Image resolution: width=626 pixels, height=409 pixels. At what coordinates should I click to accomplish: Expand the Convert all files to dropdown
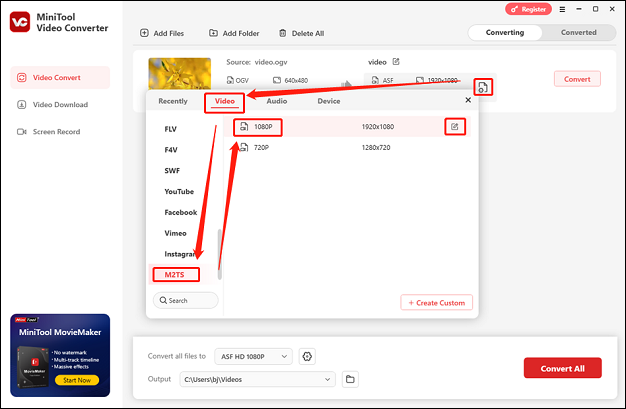click(254, 356)
